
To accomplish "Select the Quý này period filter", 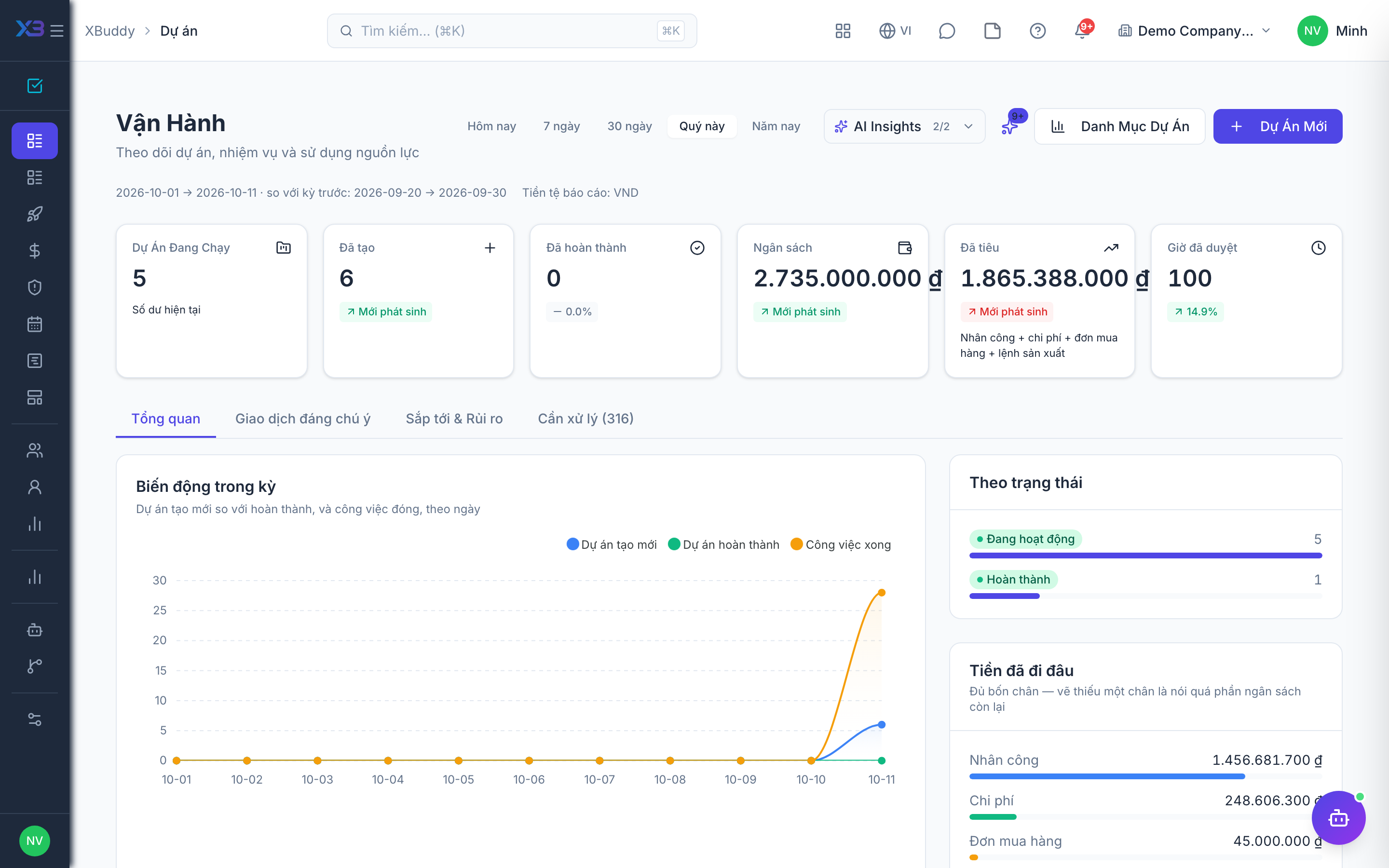I will [x=701, y=126].
